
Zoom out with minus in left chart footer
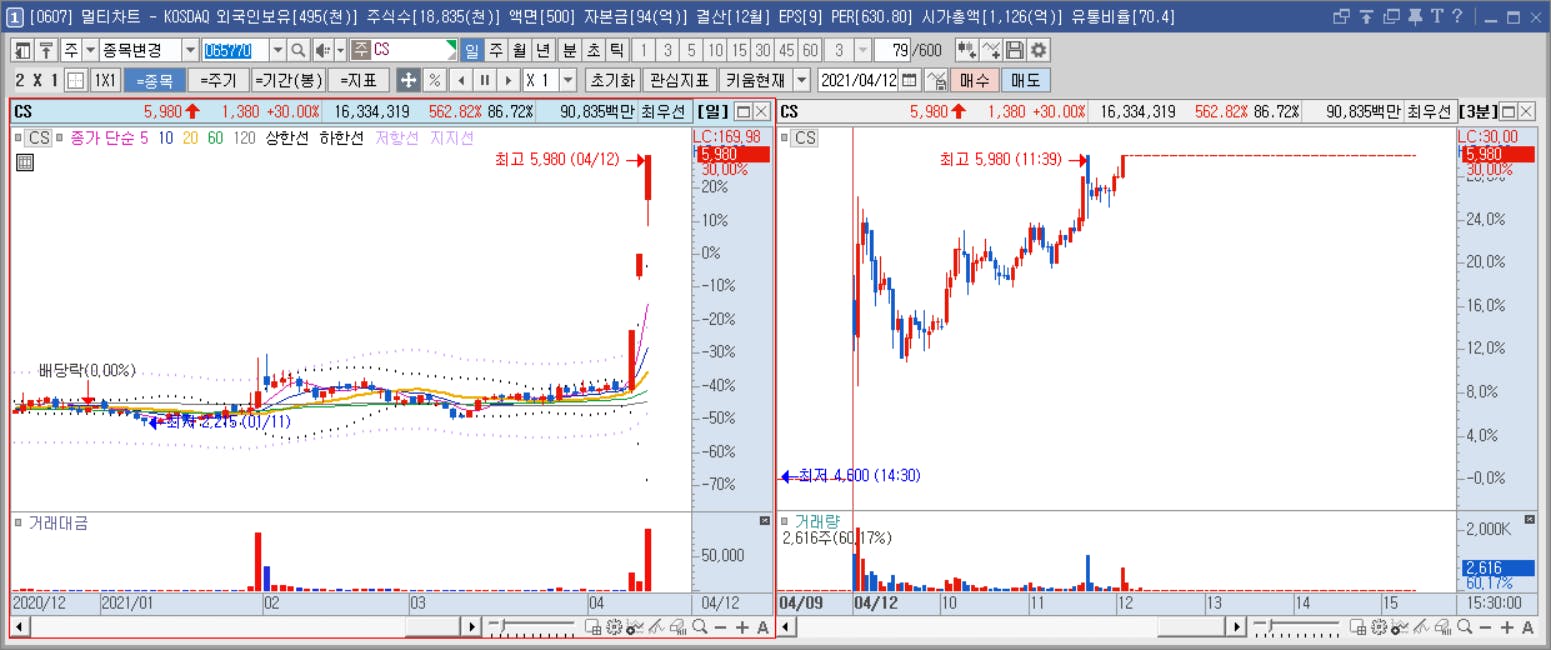(720, 627)
